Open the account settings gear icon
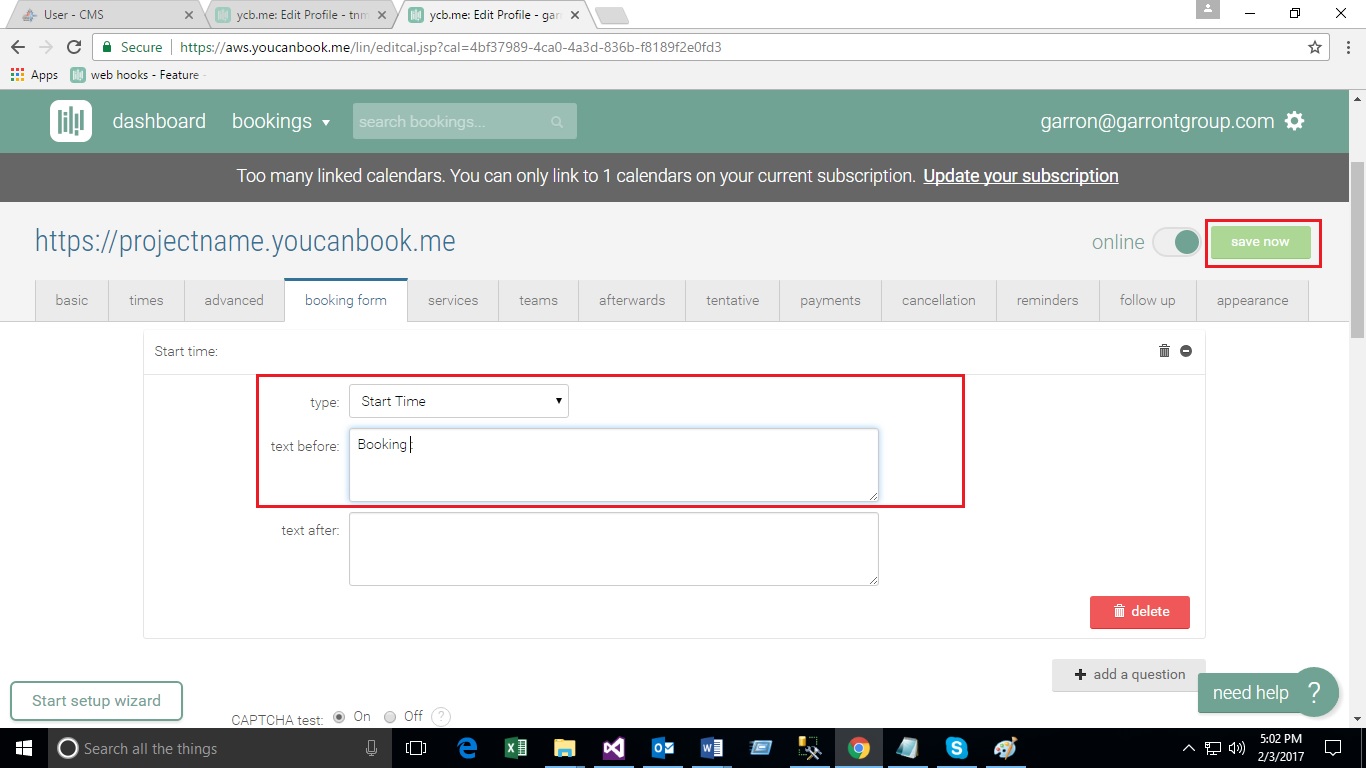Viewport: 1366px width, 768px height. point(1295,121)
